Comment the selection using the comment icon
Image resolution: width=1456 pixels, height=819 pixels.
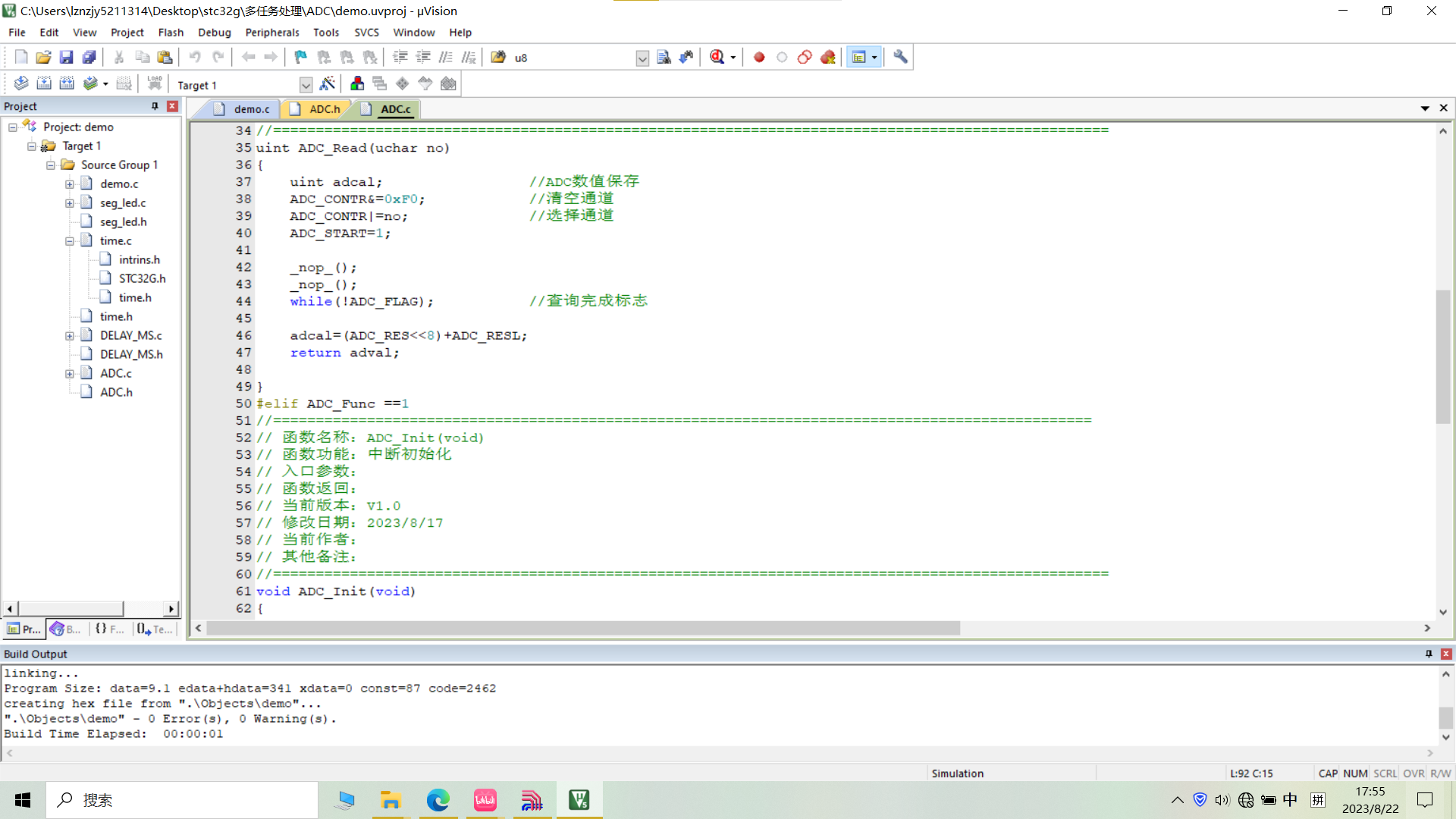[x=446, y=57]
